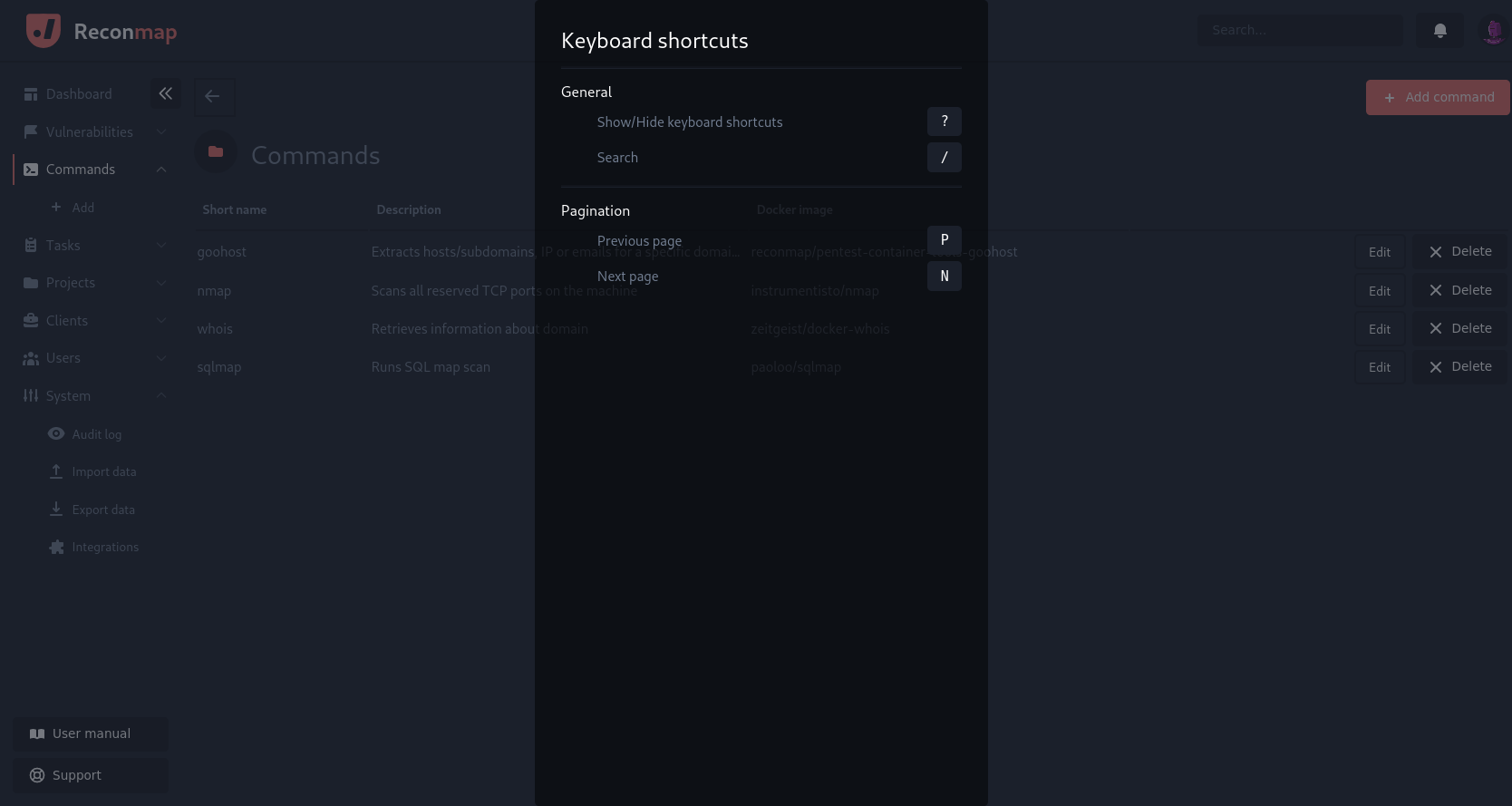Go back using the arrow button
Image resolution: width=1512 pixels, height=806 pixels.
click(x=214, y=97)
